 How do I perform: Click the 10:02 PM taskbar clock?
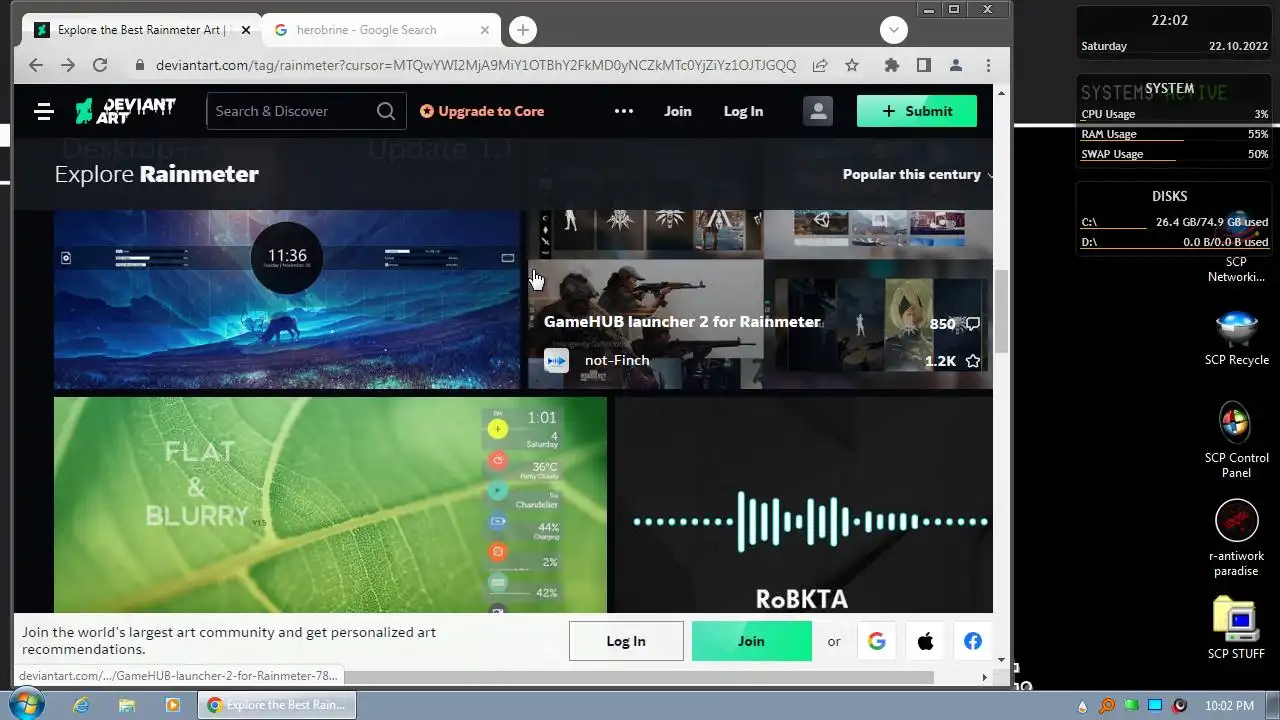1229,705
